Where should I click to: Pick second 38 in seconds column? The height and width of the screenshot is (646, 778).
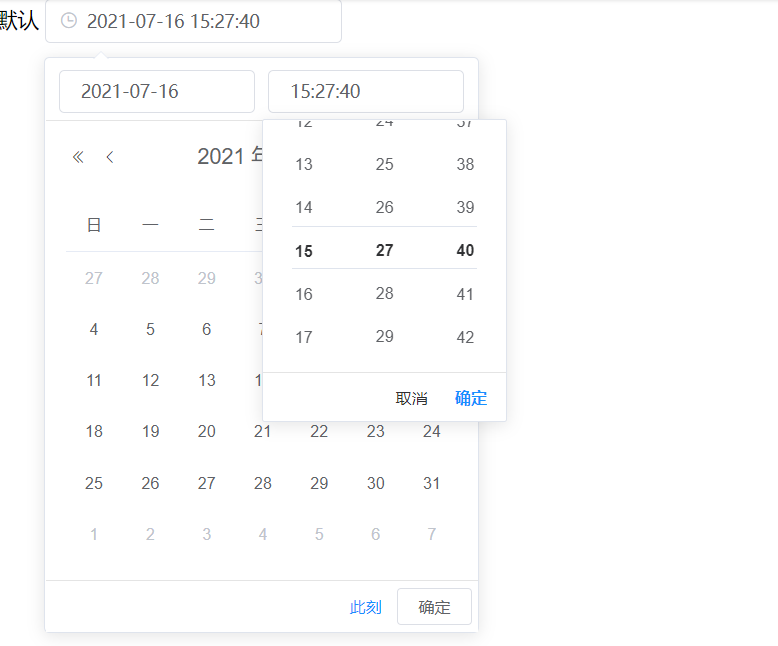click(x=465, y=164)
